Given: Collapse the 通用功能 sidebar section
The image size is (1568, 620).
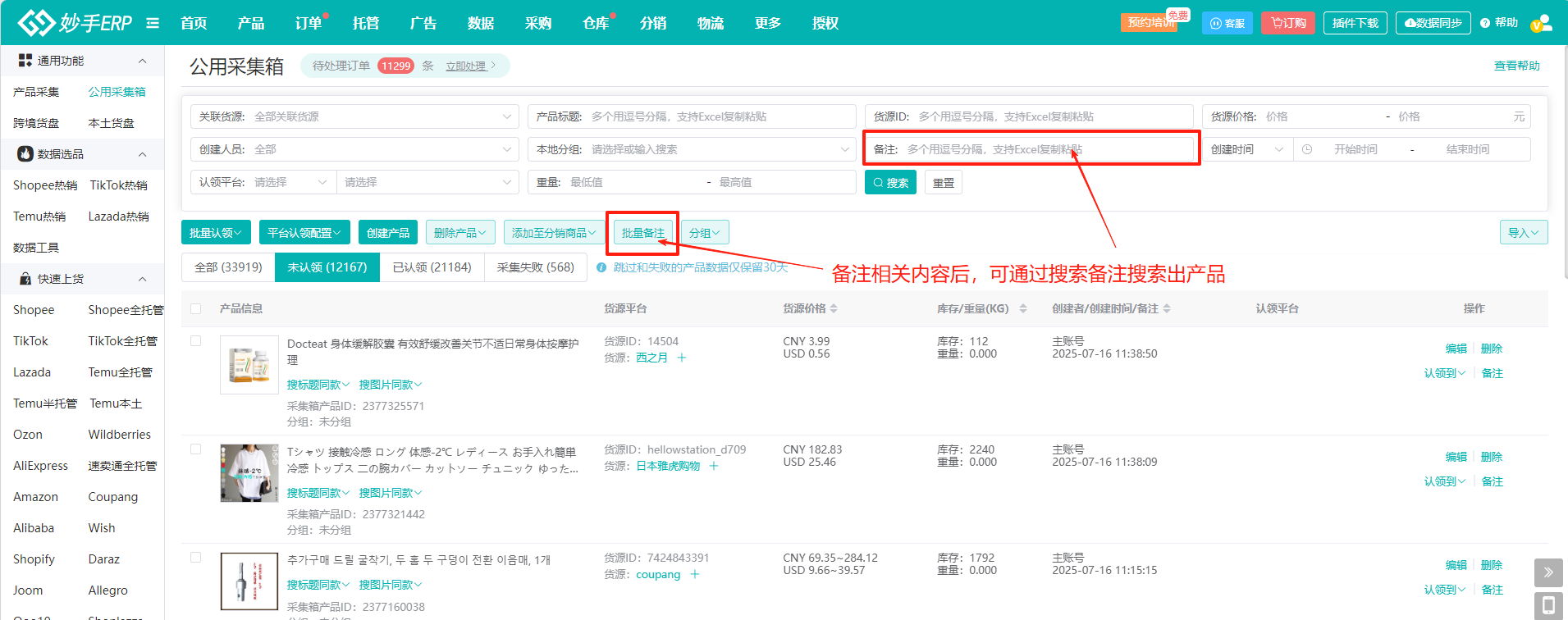Looking at the screenshot, I should pyautogui.click(x=142, y=61).
